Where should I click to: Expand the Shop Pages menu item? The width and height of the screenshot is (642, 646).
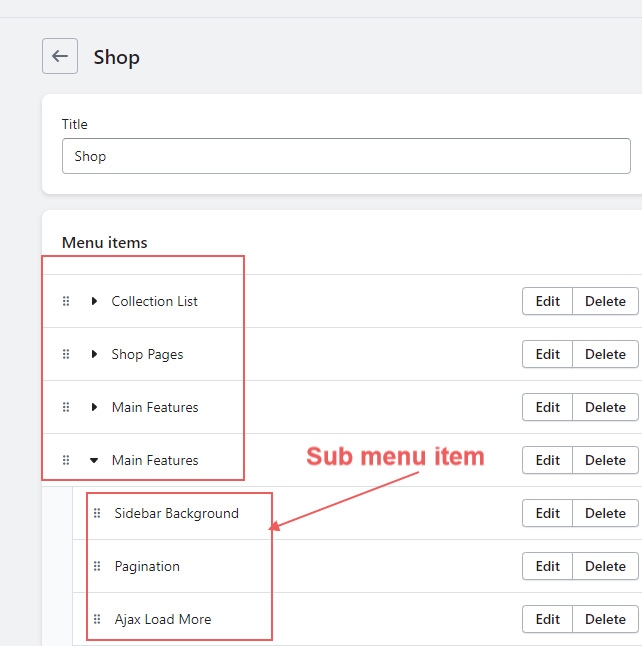coord(94,354)
